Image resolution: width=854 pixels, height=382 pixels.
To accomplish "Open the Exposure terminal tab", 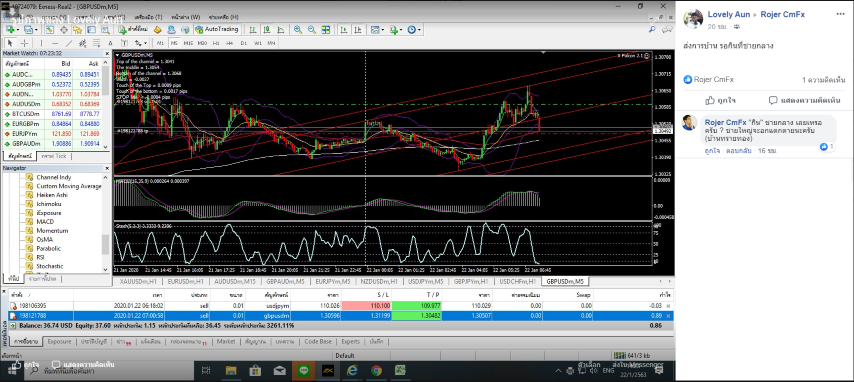I will click(x=59, y=342).
